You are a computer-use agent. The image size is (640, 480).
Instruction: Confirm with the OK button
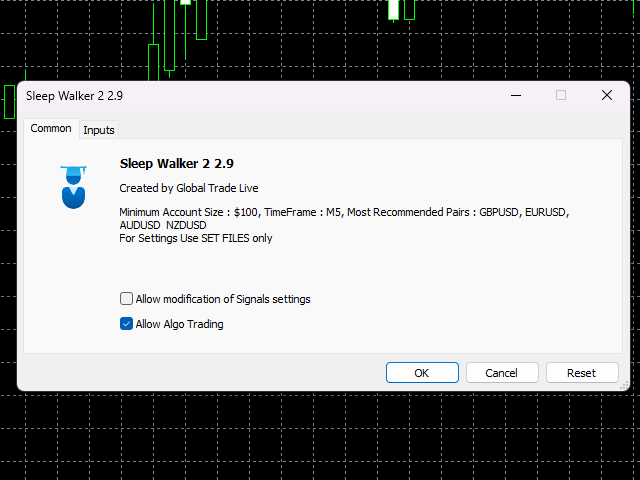pyautogui.click(x=422, y=373)
